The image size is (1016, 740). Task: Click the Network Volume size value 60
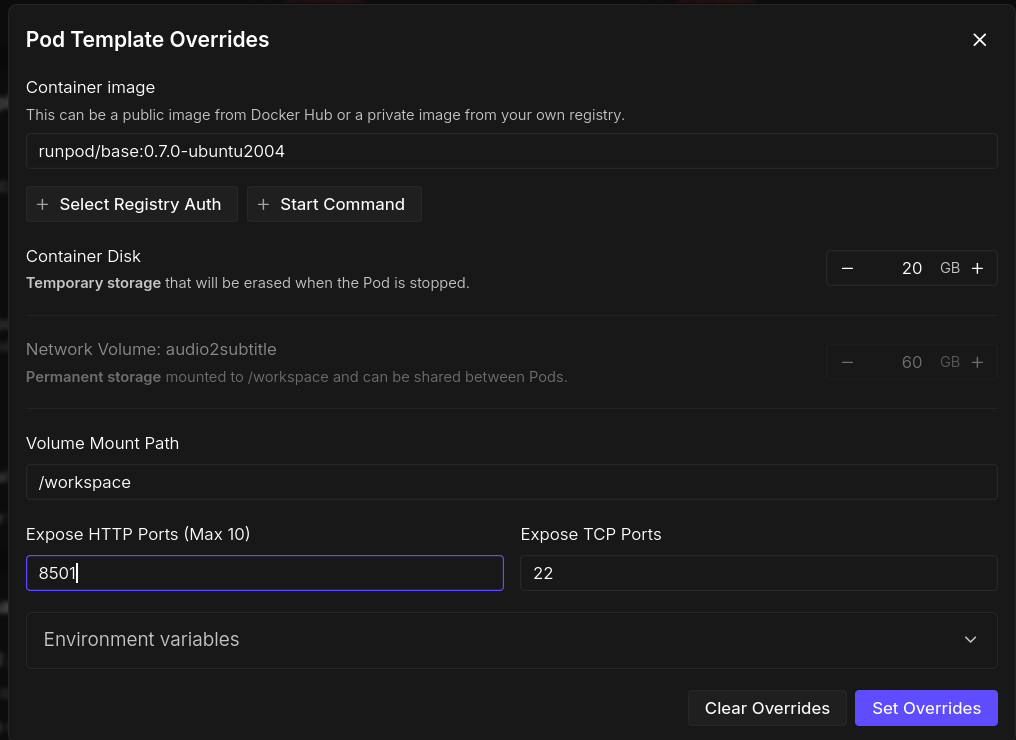pos(911,362)
